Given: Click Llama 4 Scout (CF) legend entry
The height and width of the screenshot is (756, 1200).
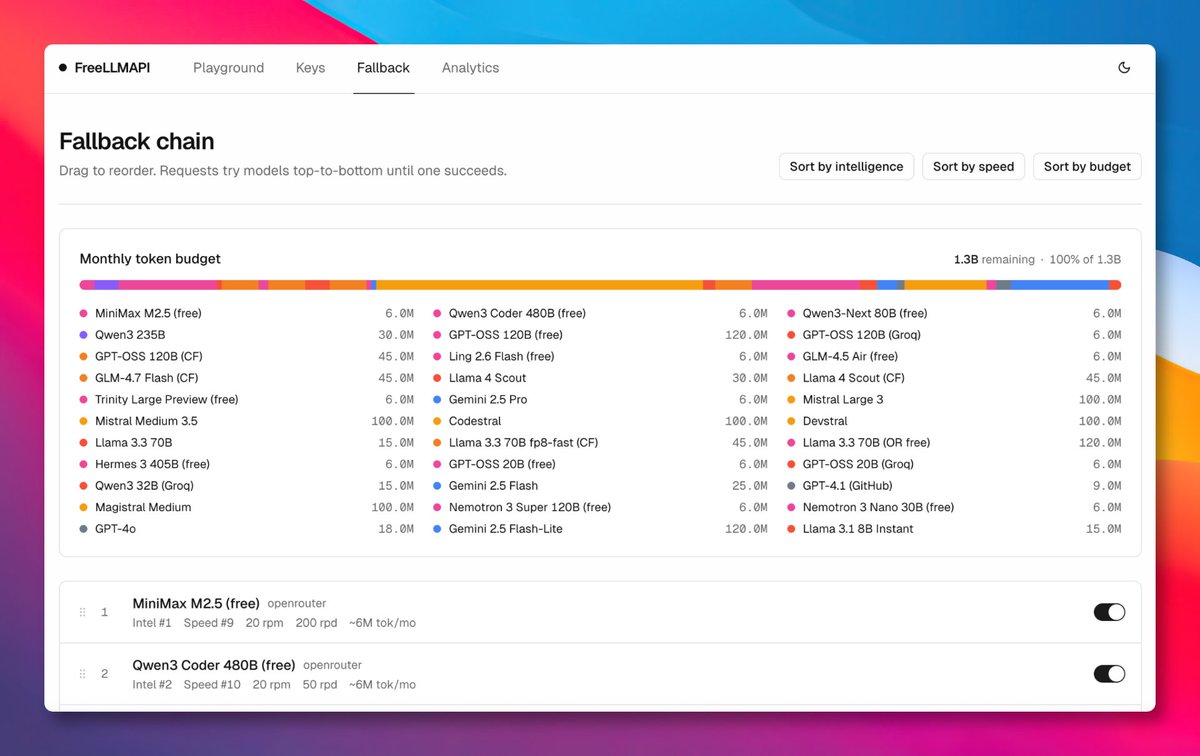Looking at the screenshot, I should [854, 378].
